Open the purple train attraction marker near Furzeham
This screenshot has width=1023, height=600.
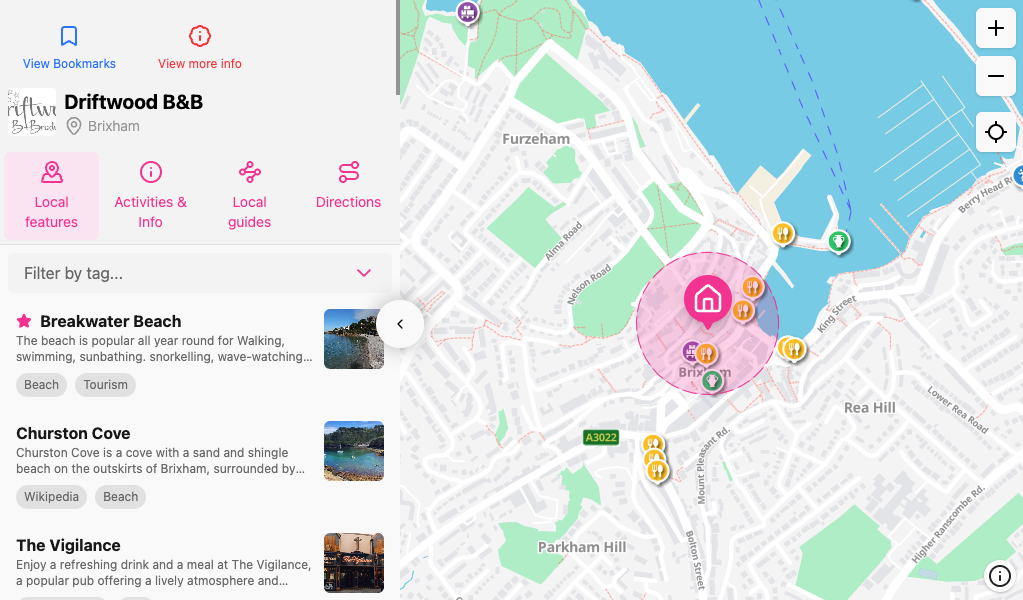(x=467, y=13)
